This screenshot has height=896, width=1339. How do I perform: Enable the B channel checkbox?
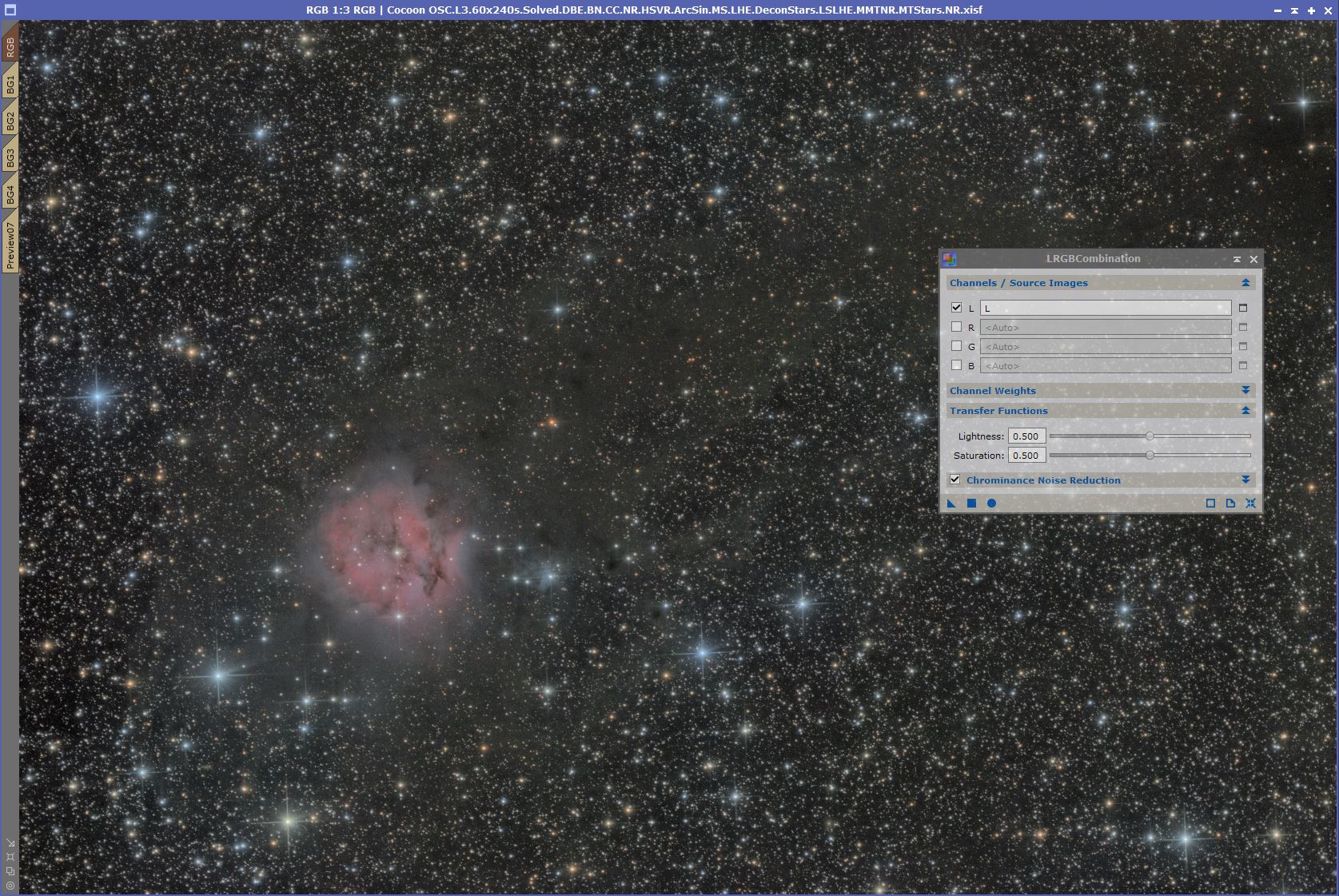click(x=956, y=365)
